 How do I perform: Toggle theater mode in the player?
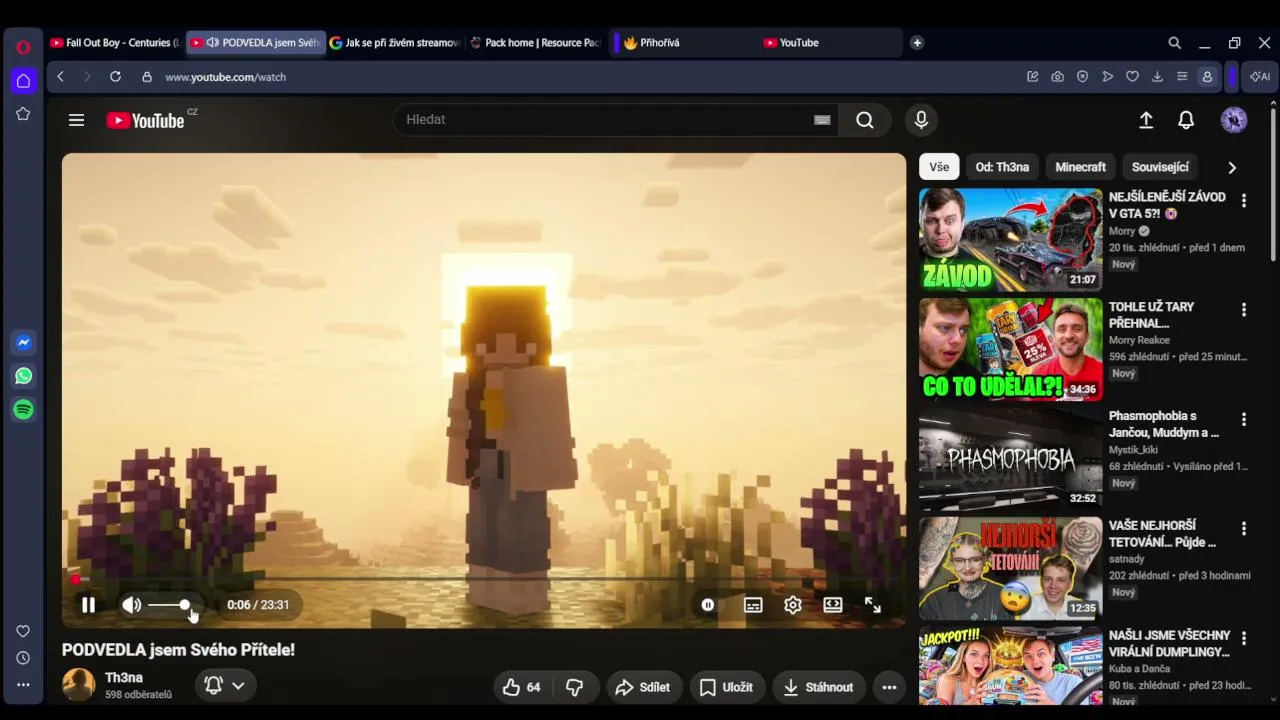click(833, 605)
